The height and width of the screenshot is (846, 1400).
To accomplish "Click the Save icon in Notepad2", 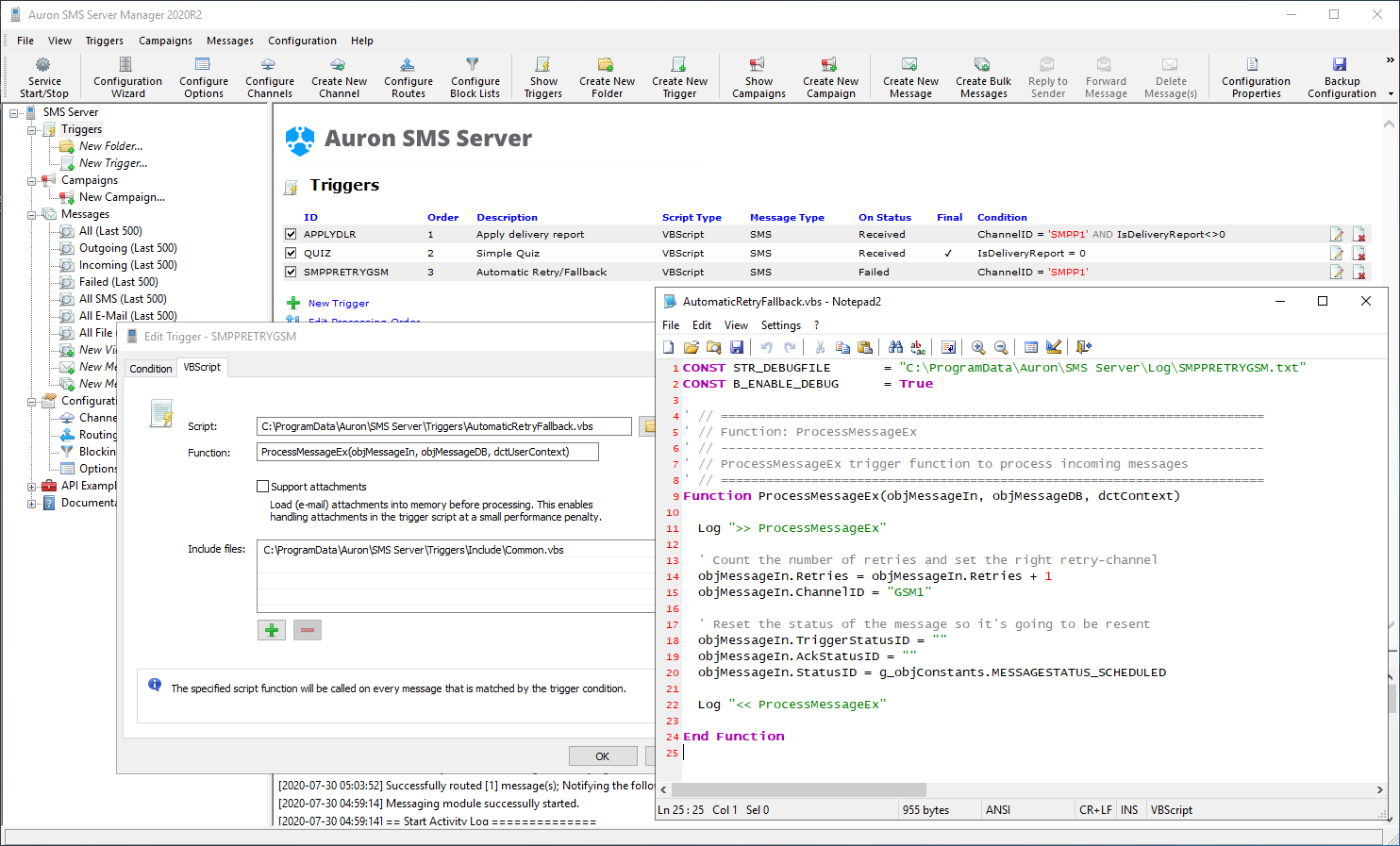I will (737, 347).
